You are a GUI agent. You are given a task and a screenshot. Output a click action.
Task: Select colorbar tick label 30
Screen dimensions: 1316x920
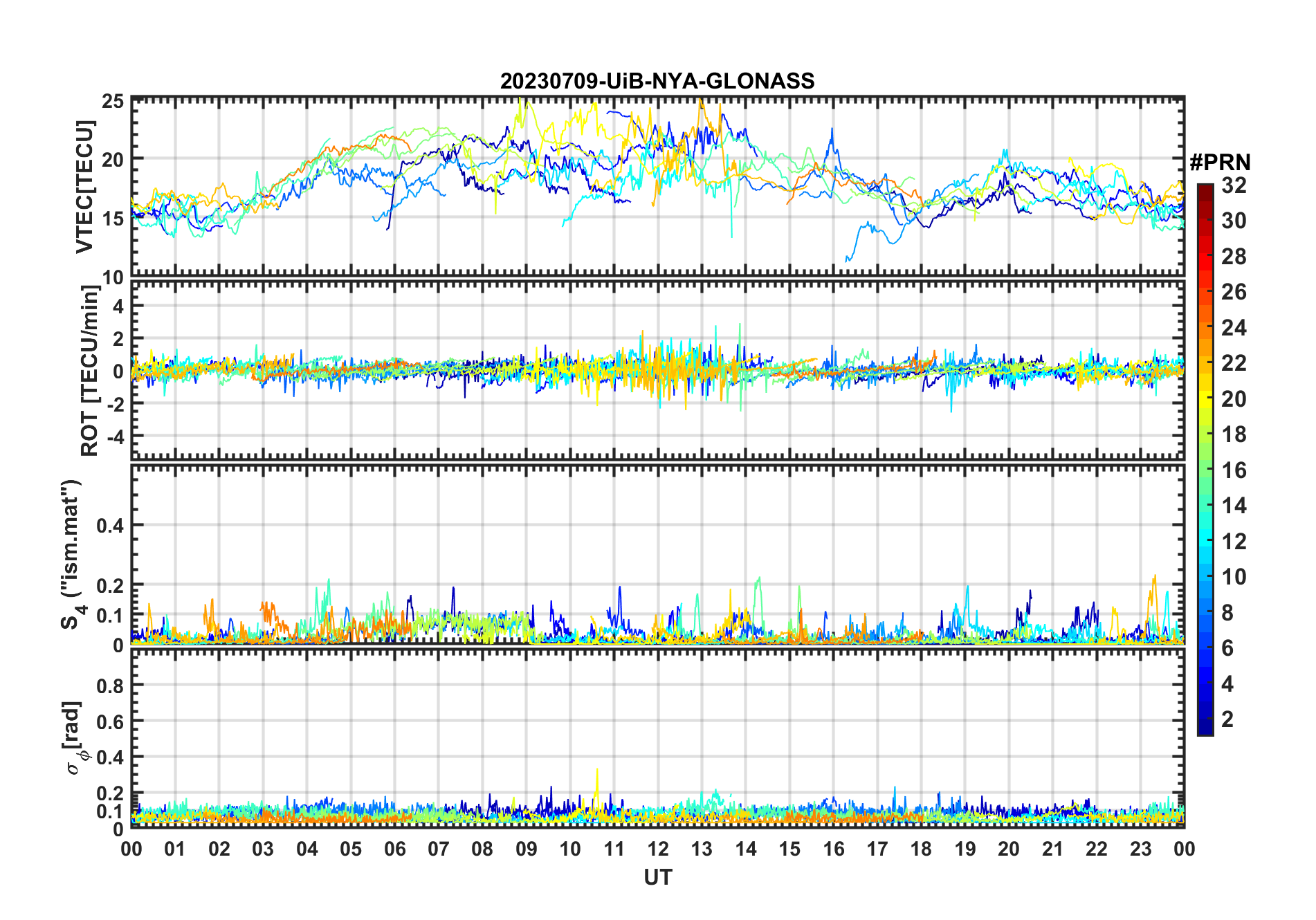click(x=1234, y=221)
